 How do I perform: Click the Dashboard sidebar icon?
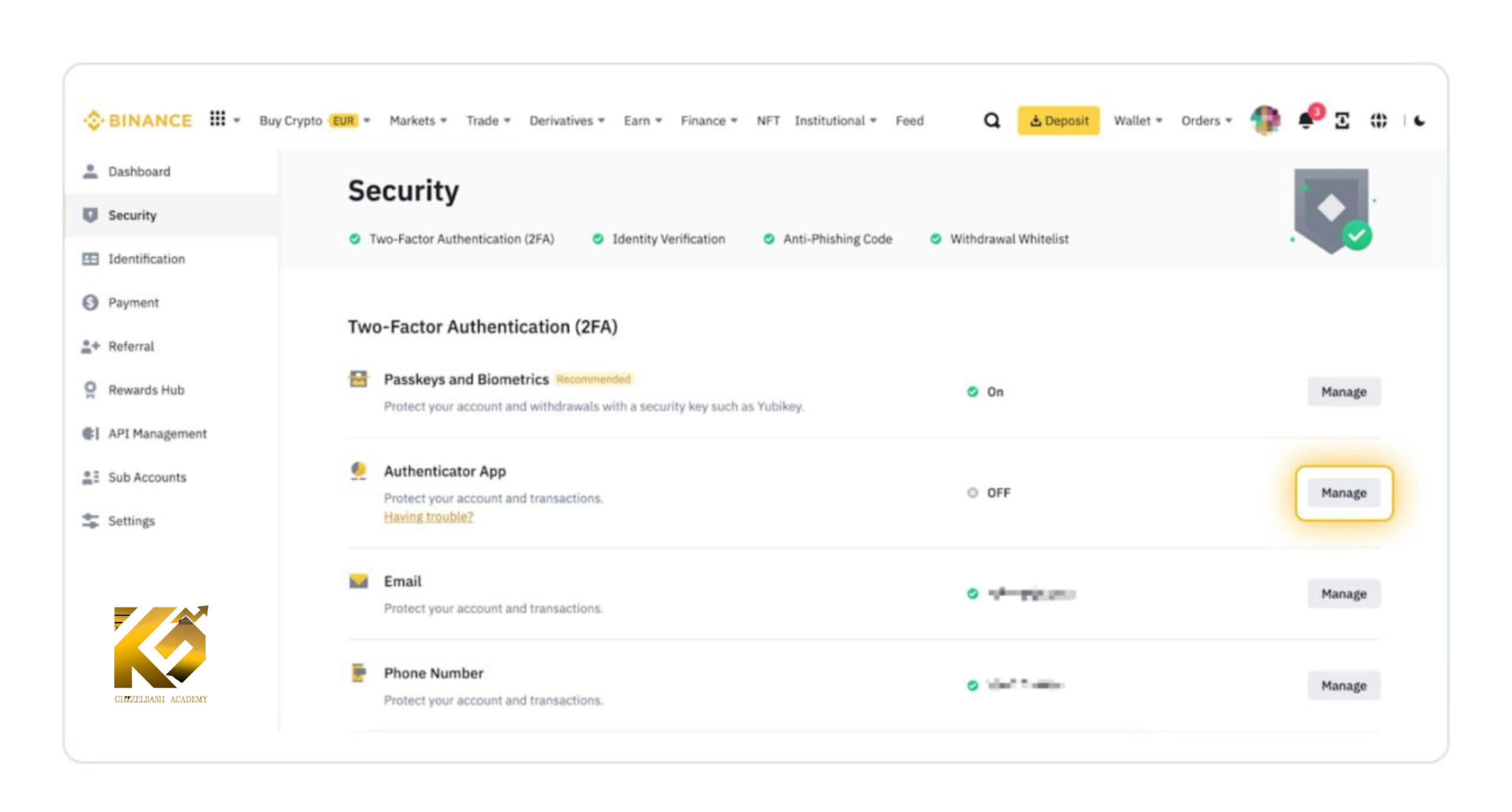pos(90,171)
